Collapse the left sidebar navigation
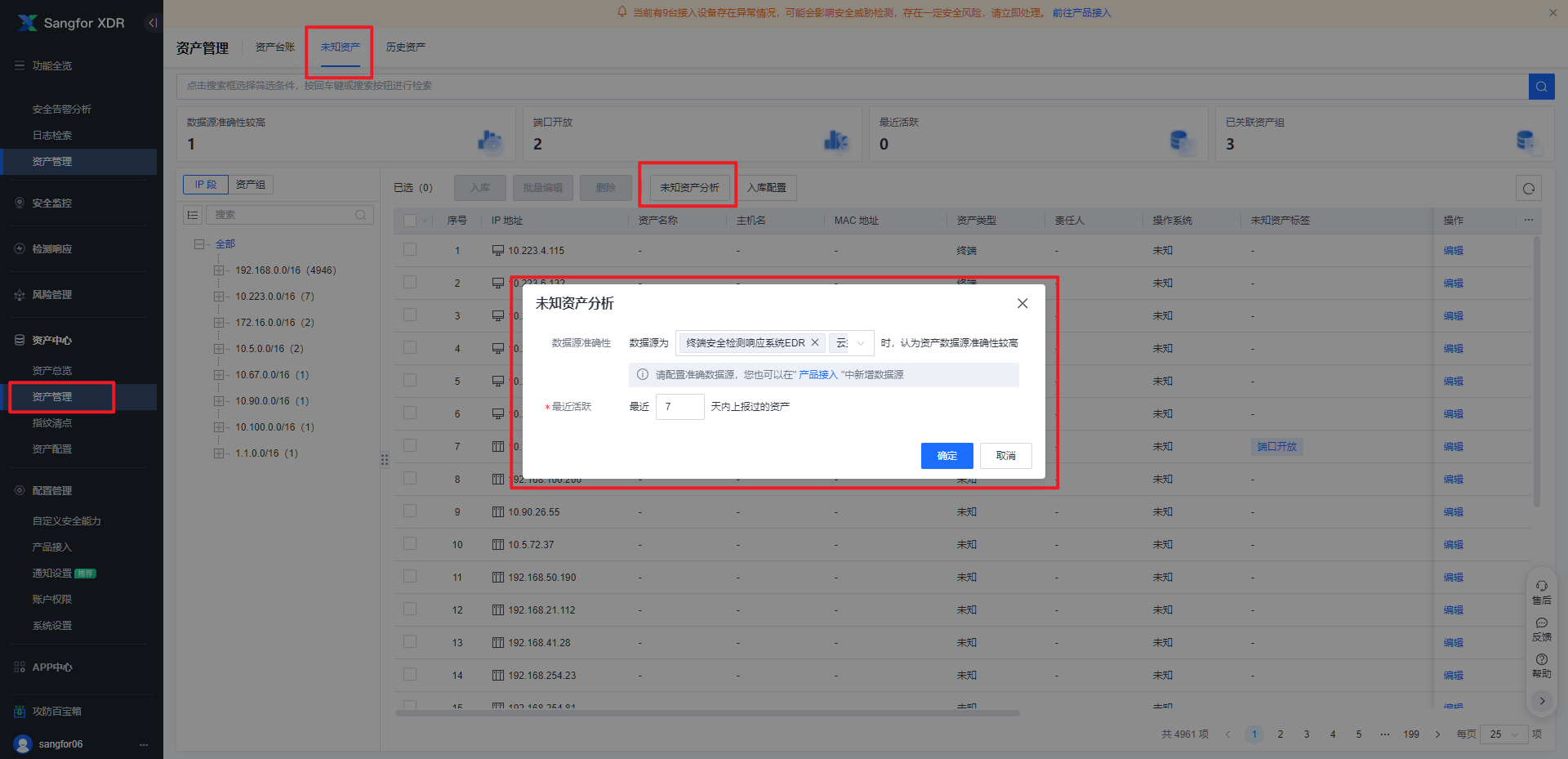 (x=152, y=23)
